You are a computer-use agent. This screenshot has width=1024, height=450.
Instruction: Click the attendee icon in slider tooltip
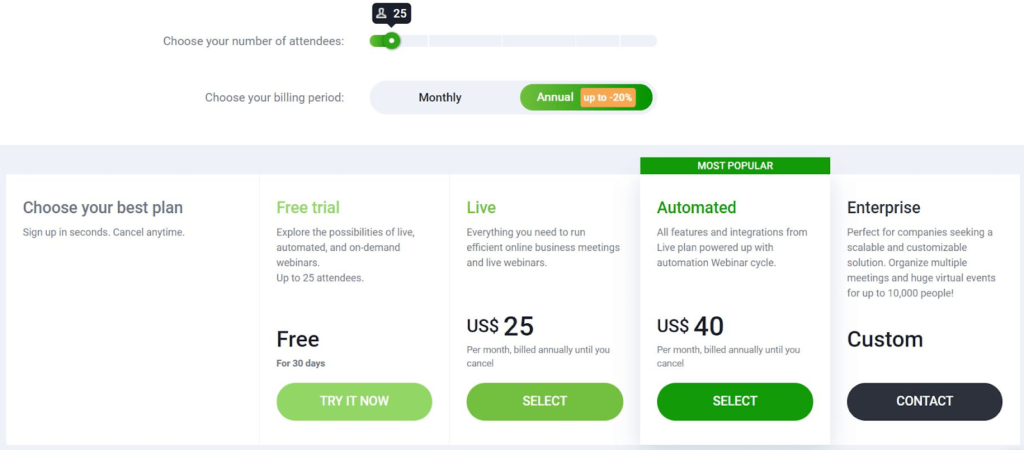tap(382, 13)
